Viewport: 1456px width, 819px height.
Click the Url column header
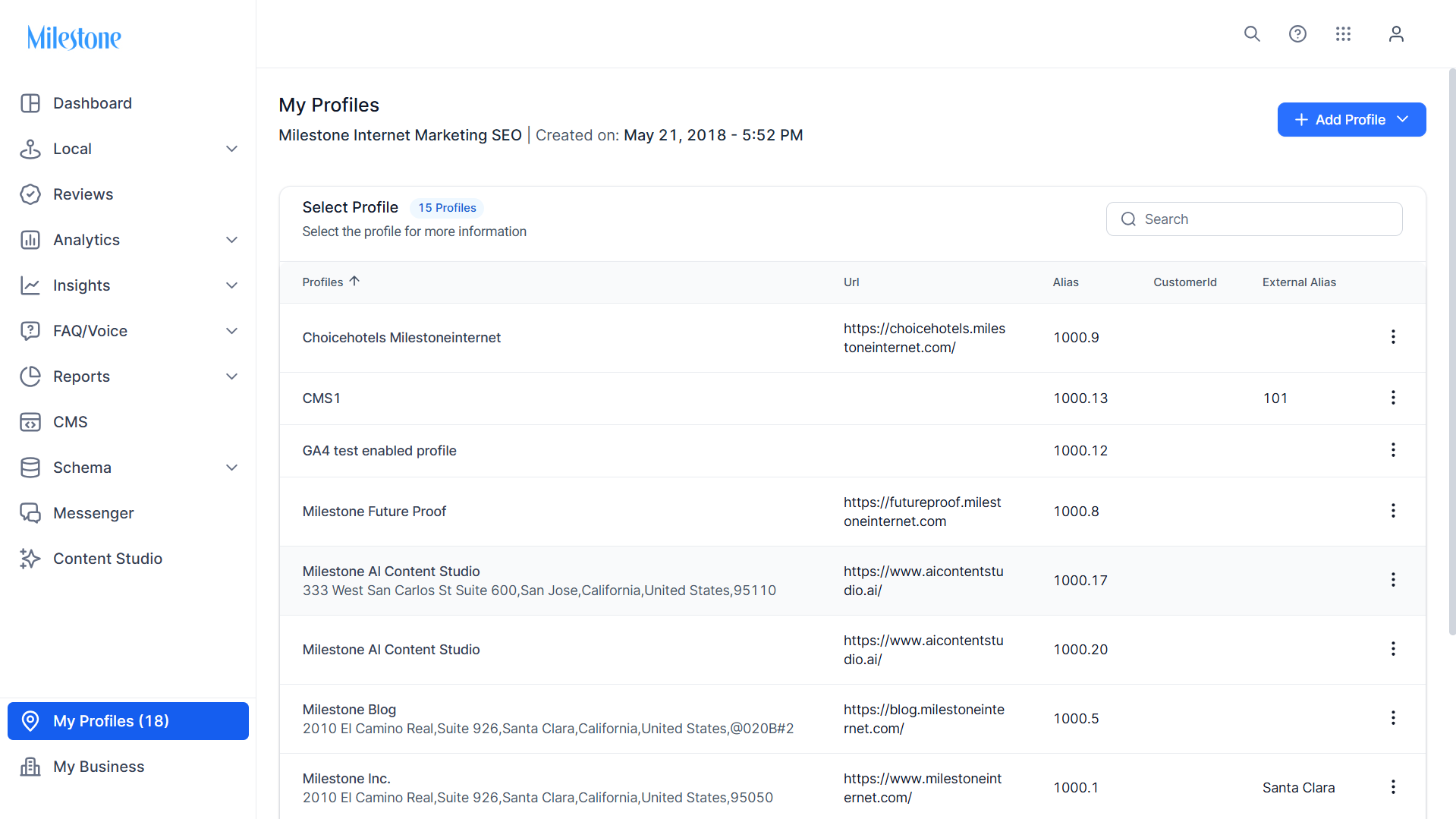(x=851, y=282)
